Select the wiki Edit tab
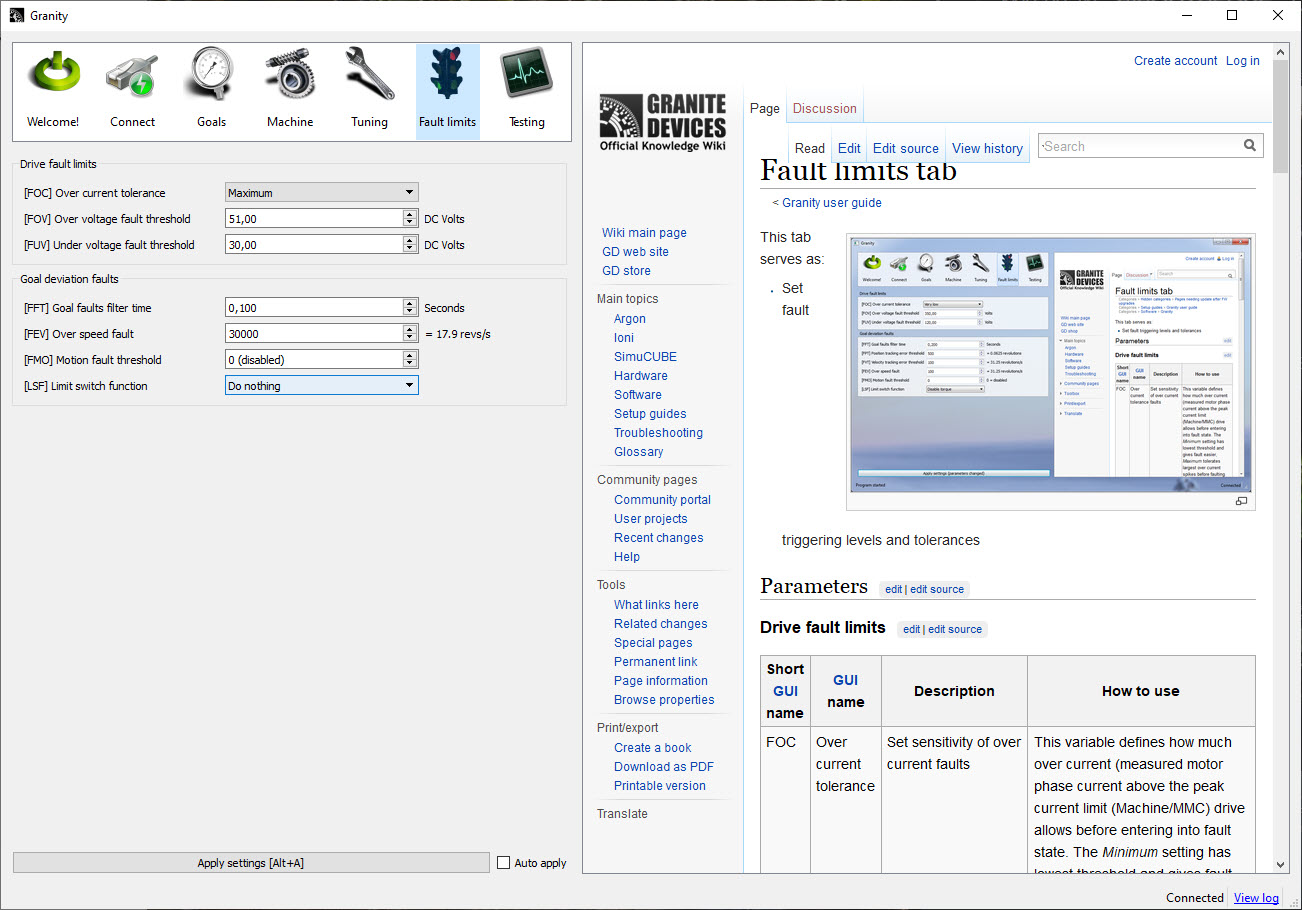Screen dimensions: 1302x910 pos(849,148)
